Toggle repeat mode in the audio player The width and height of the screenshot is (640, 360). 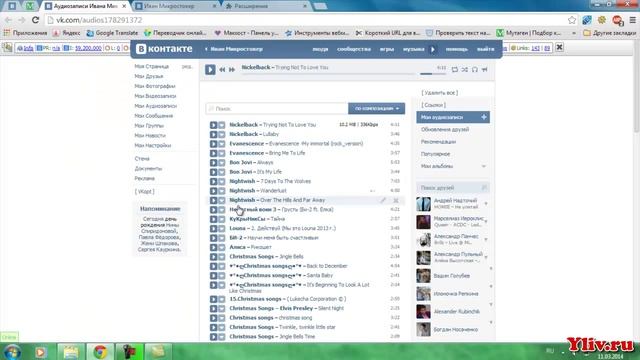(x=455, y=70)
